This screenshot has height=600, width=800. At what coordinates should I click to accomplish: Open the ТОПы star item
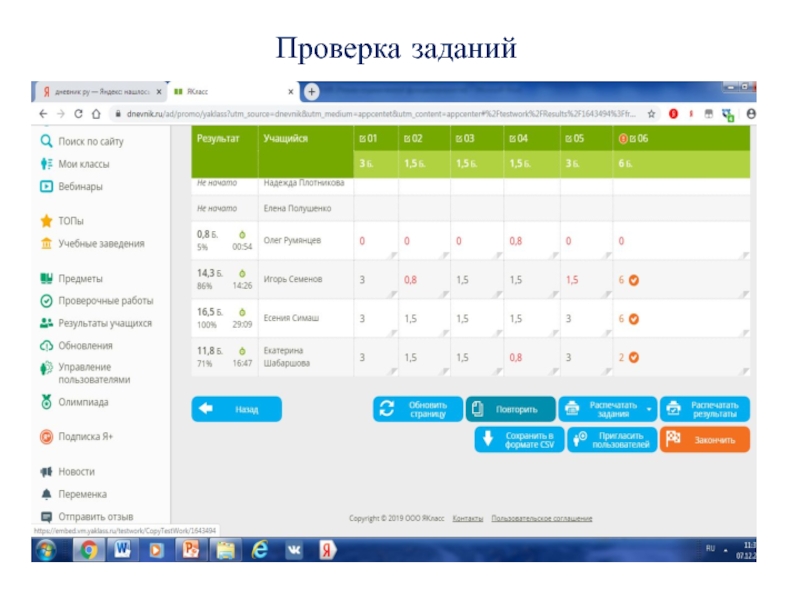pyautogui.click(x=46, y=221)
